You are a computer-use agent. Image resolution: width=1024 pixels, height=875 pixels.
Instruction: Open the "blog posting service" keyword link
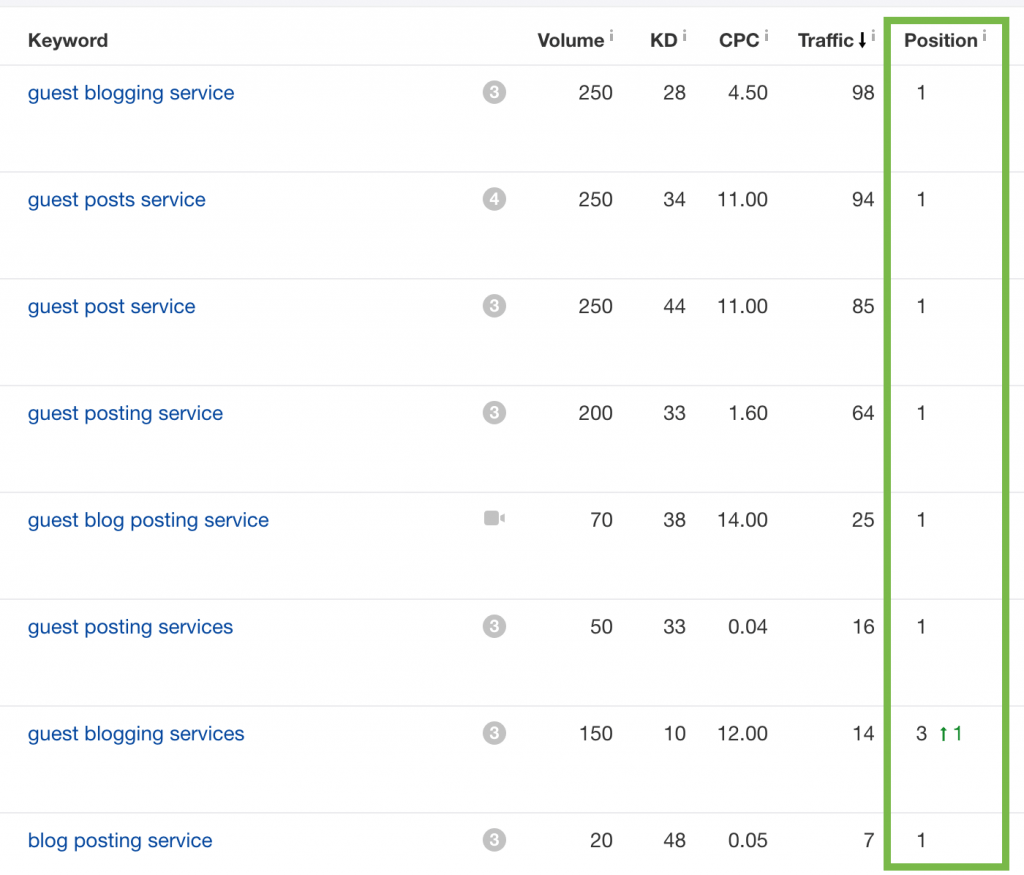point(120,841)
